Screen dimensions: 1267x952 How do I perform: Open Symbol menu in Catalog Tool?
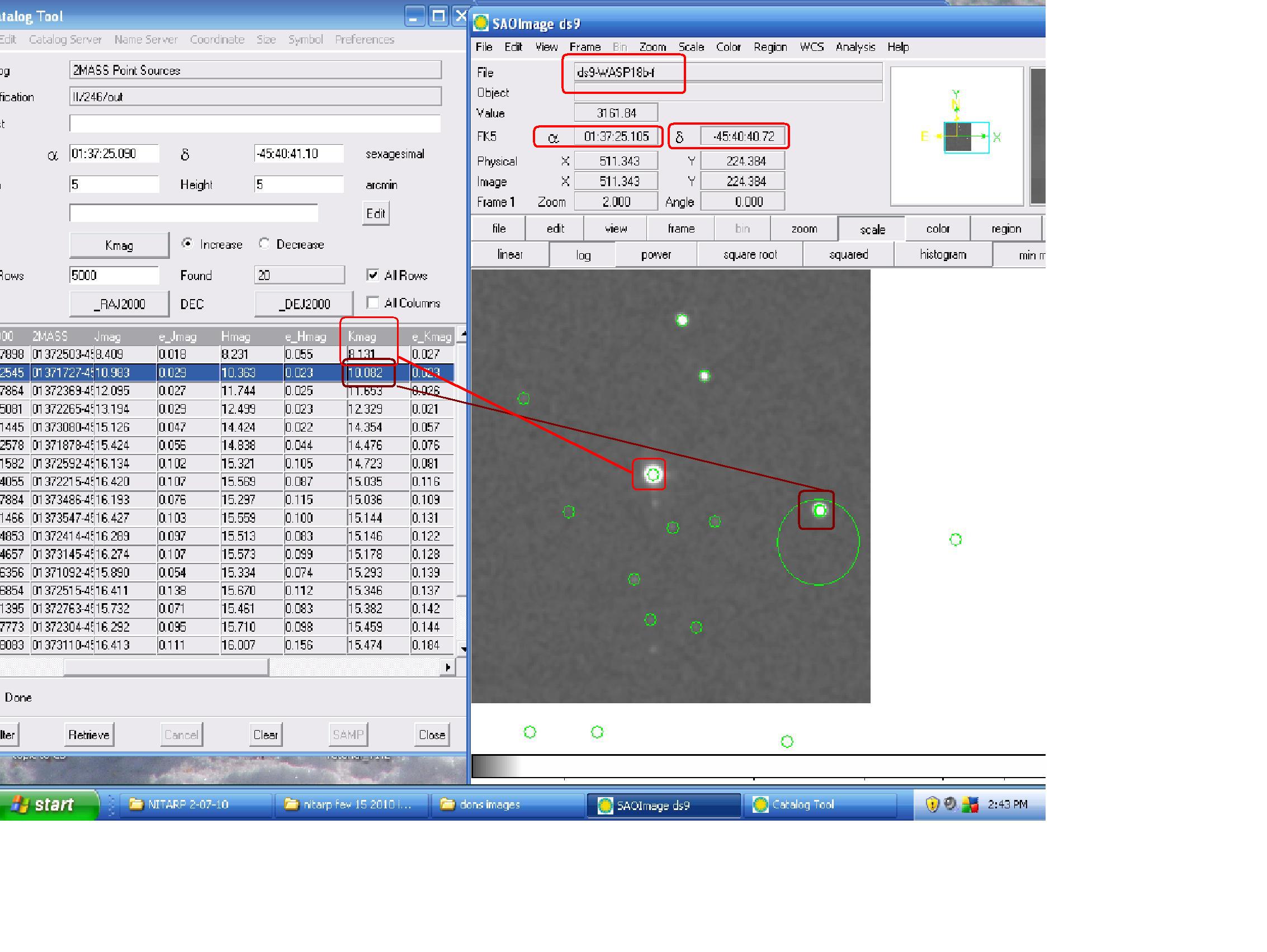coord(305,40)
